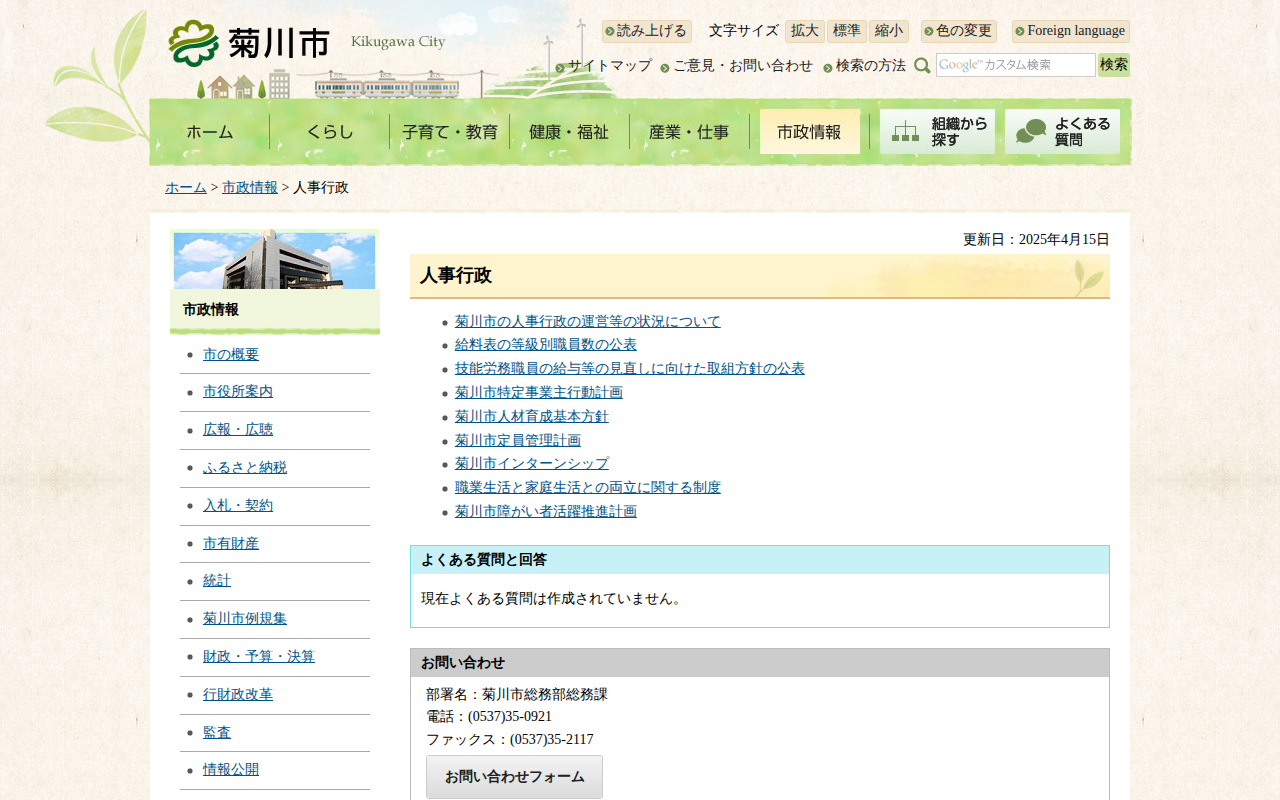Image resolution: width=1280 pixels, height=800 pixels.
Task: Open ふるさと納税 in sidebar
Action: coord(244,468)
